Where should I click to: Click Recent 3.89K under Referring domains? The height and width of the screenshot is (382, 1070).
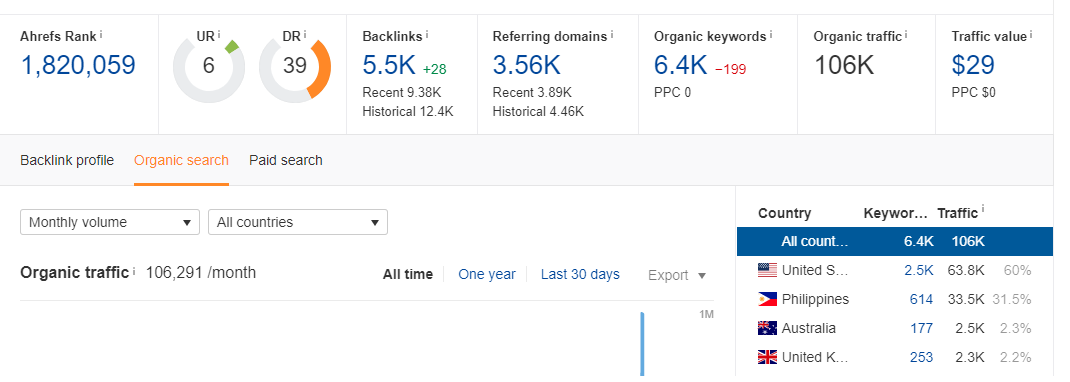click(x=532, y=92)
